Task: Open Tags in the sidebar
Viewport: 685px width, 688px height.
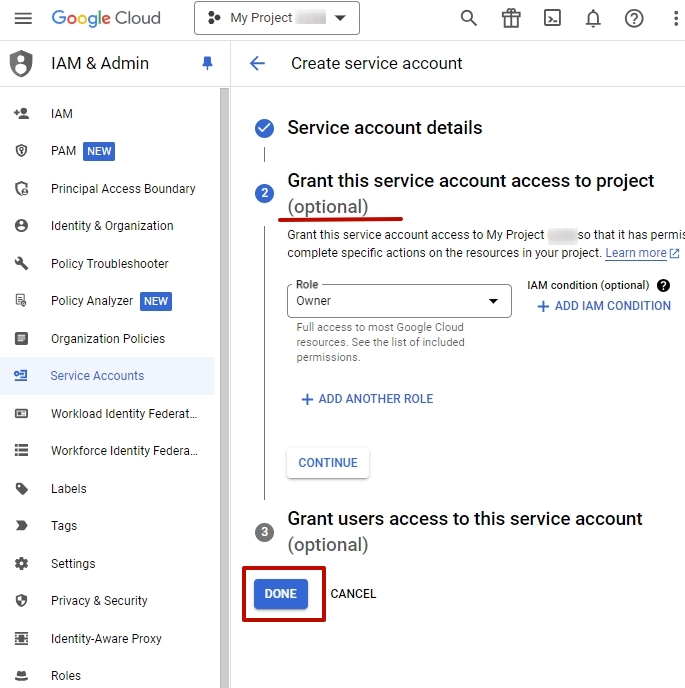Action: [x=108, y=526]
